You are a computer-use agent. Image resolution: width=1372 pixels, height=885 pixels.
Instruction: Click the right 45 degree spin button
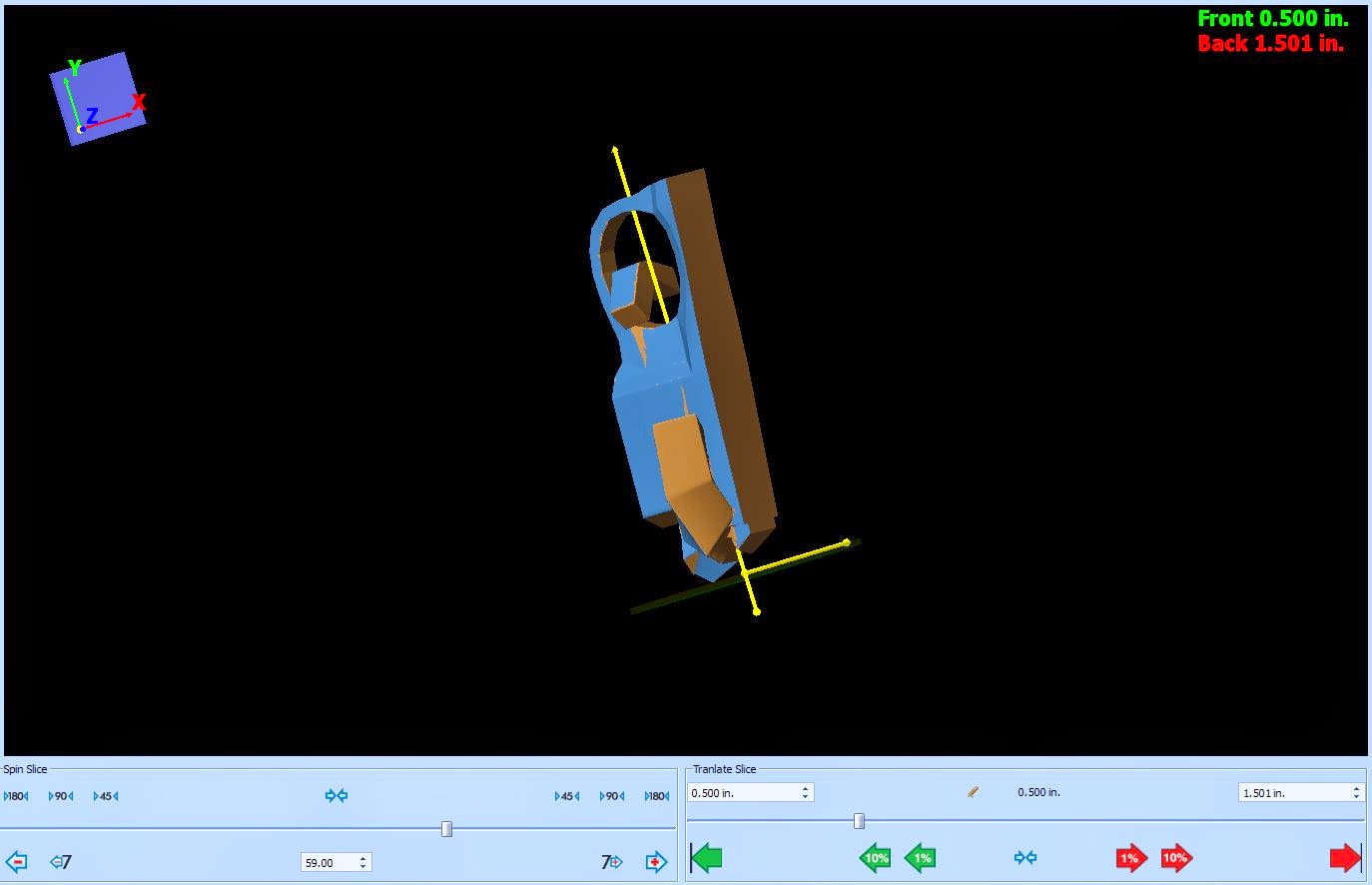coord(567,796)
